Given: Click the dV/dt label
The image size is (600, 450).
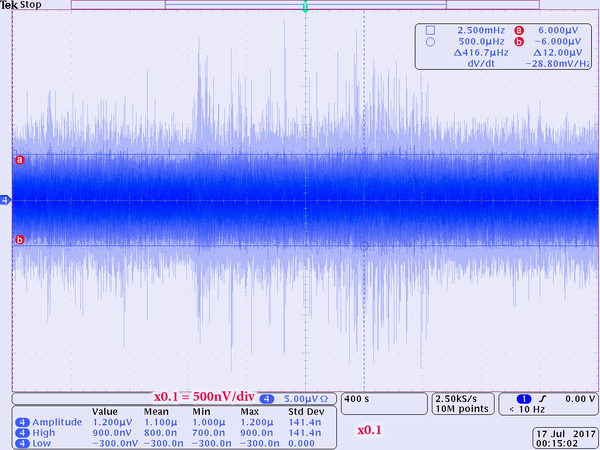Looking at the screenshot, I should (481, 64).
